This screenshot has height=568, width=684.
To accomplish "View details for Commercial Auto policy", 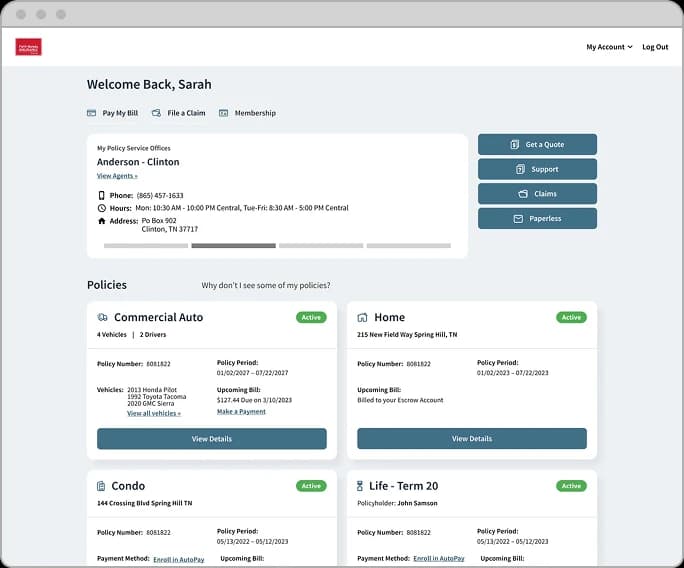I will 212,438.
